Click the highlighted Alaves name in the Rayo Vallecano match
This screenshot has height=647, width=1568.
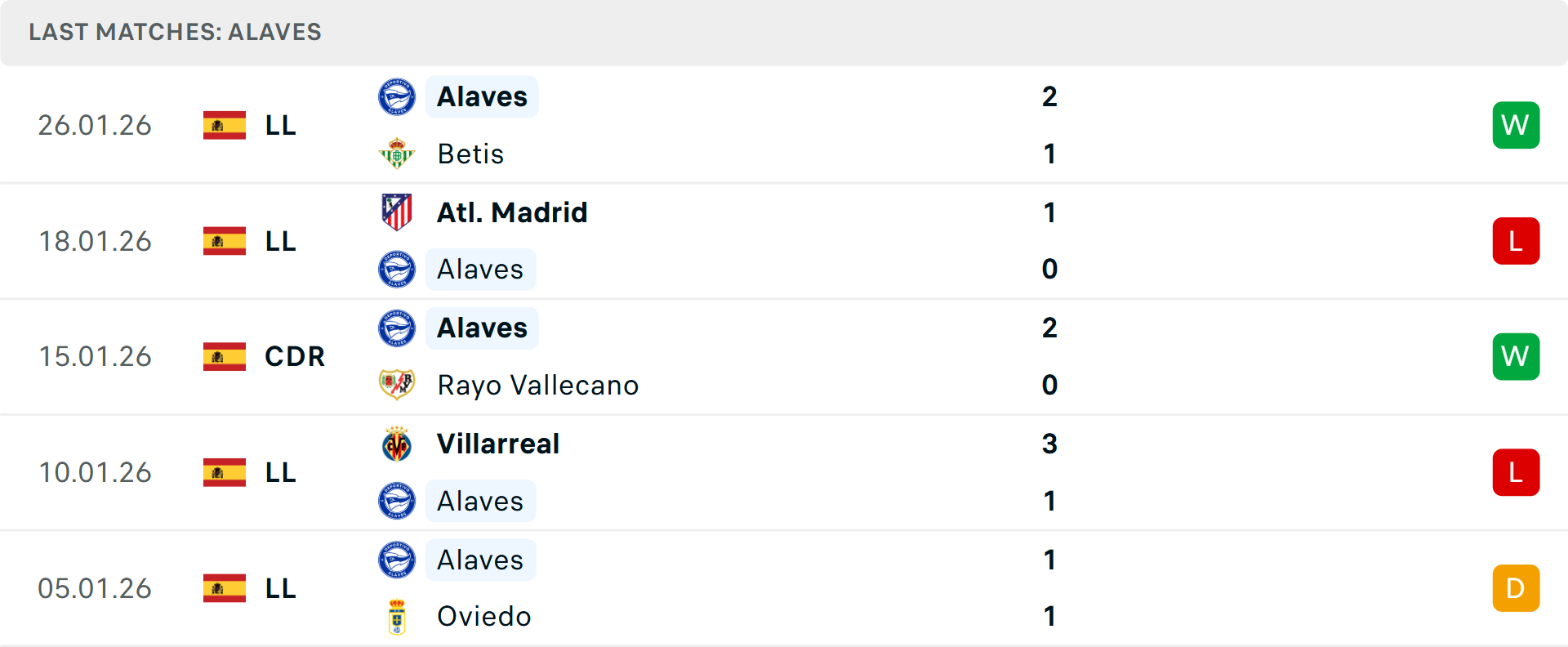[x=482, y=328]
